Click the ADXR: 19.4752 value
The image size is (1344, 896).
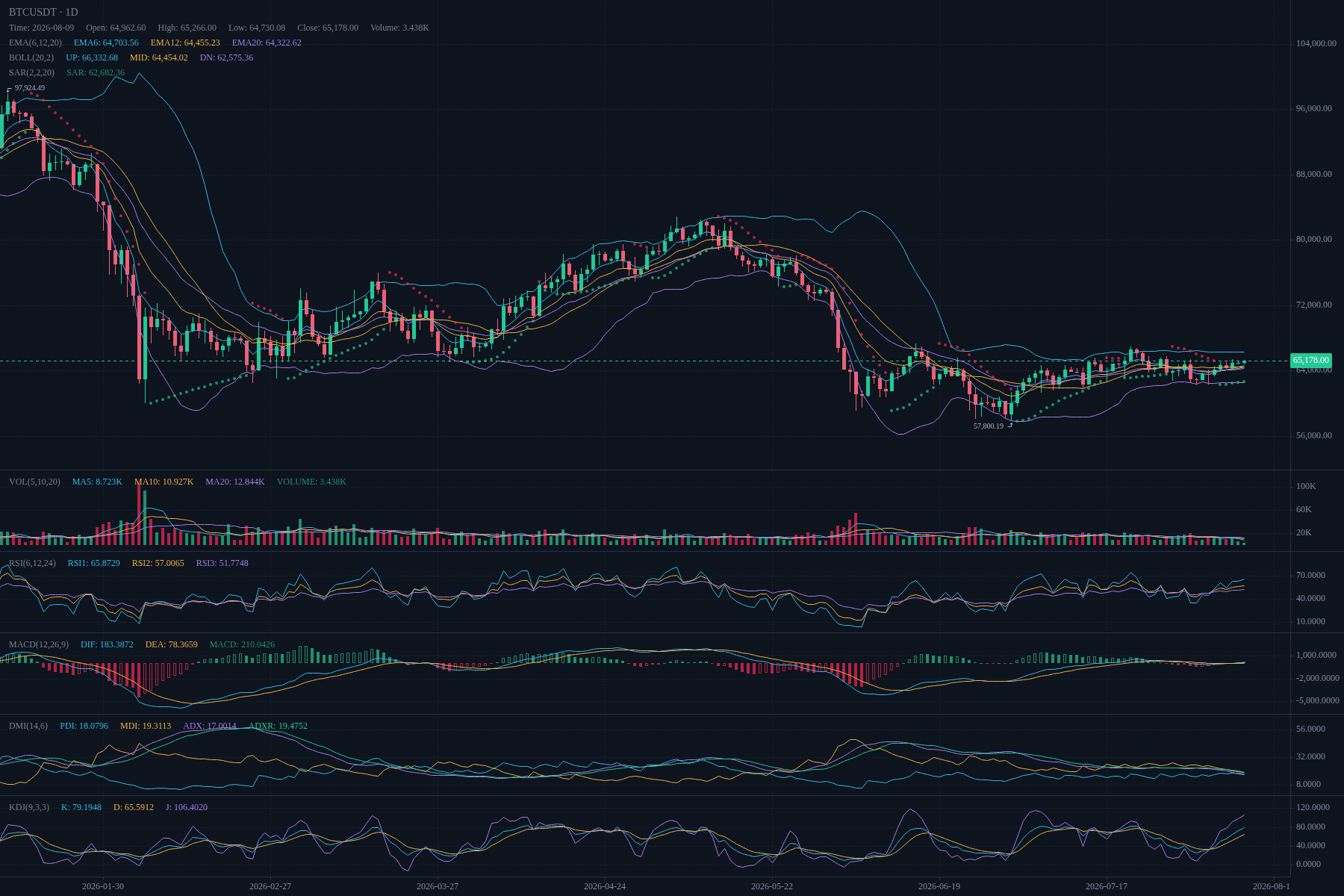pyautogui.click(x=278, y=726)
